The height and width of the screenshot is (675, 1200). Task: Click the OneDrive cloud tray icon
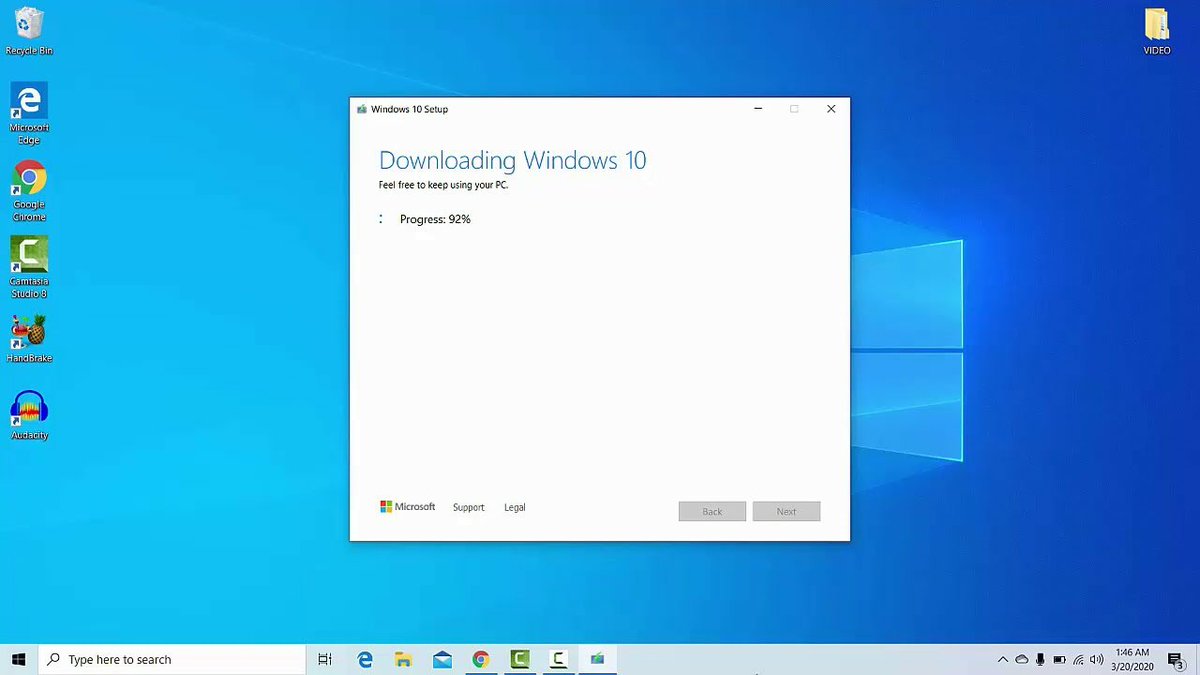click(1022, 660)
